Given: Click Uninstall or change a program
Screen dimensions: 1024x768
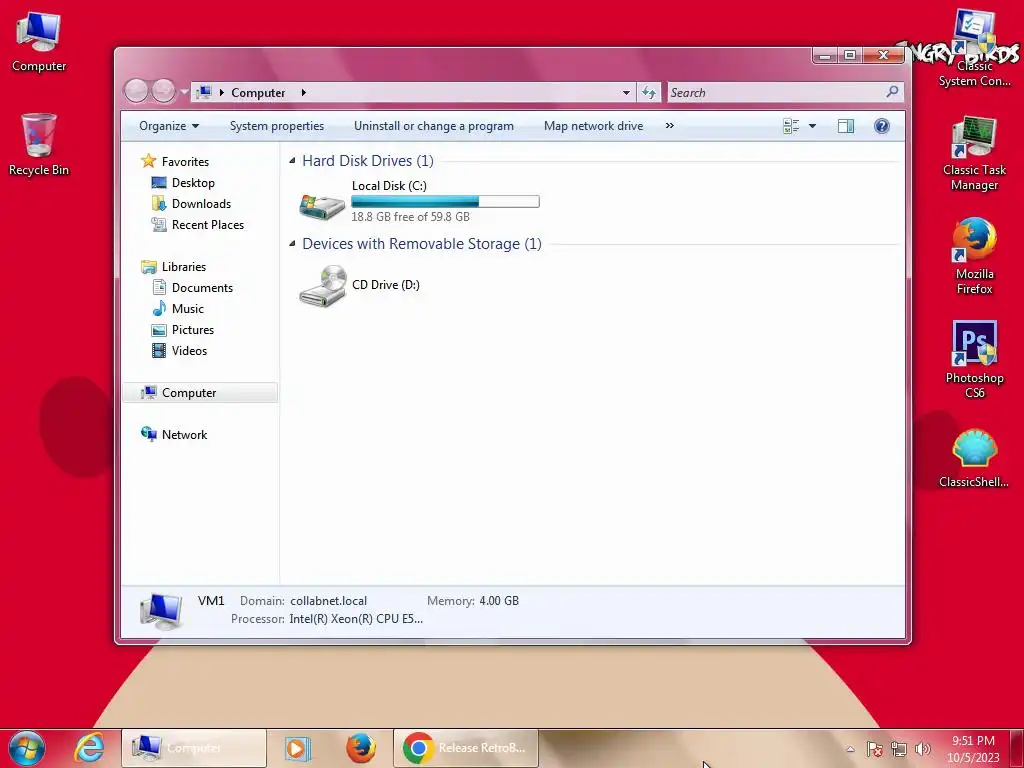Looking at the screenshot, I should (x=434, y=126).
